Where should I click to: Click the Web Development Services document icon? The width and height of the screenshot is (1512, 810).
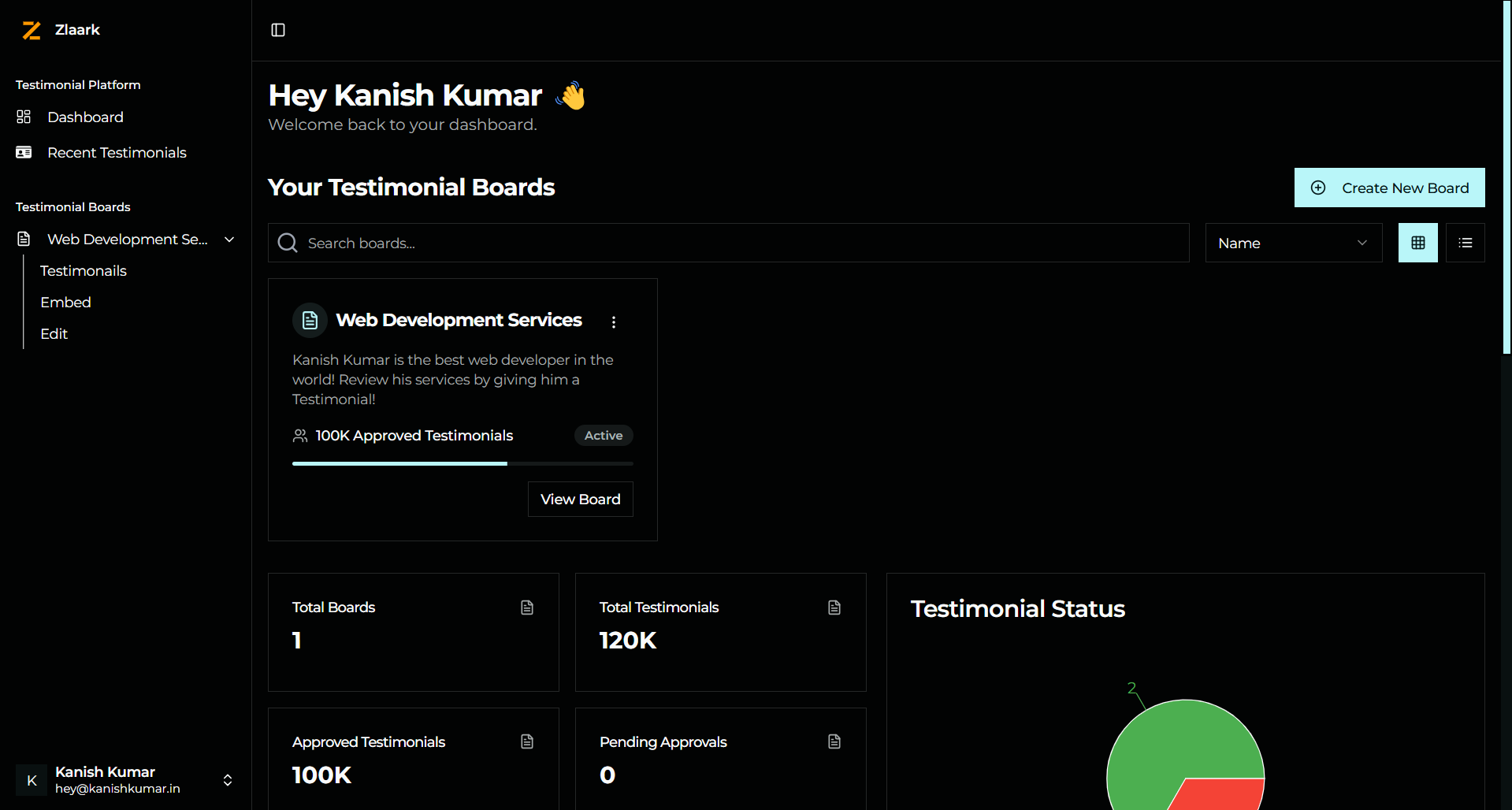[310, 320]
